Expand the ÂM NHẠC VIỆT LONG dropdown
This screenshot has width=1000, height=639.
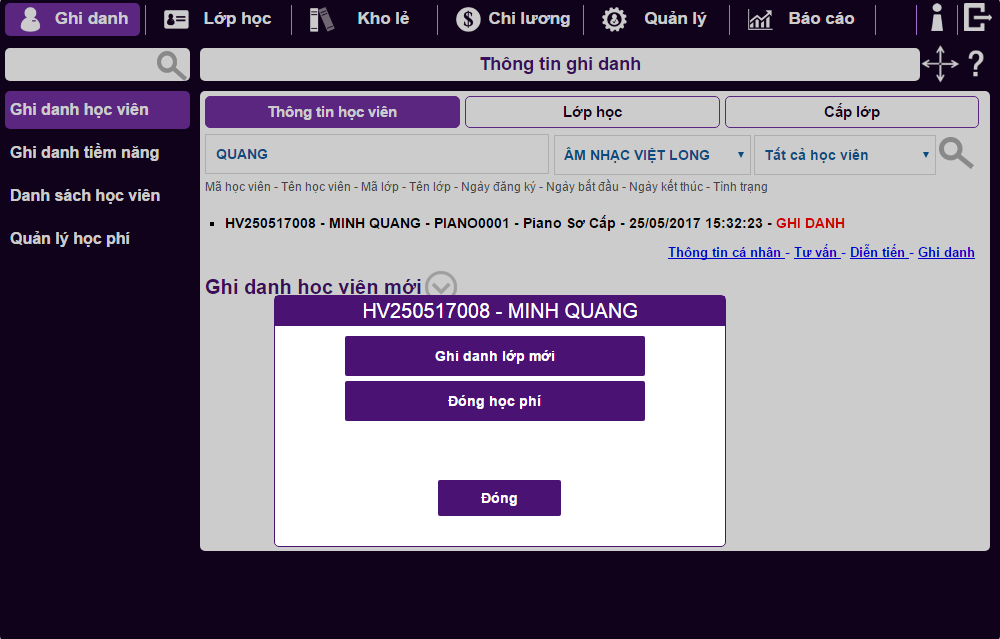pos(652,155)
